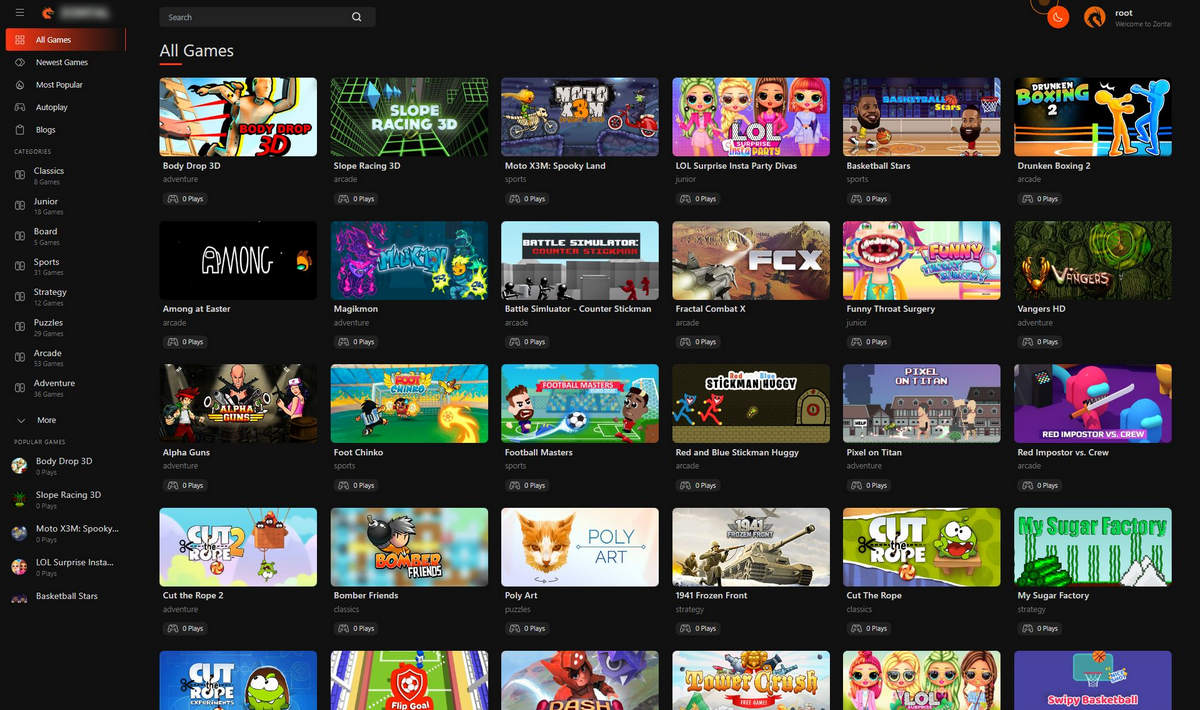This screenshot has height=710, width=1200.
Task: Expand the More categories chevron
Action: click(x=21, y=420)
